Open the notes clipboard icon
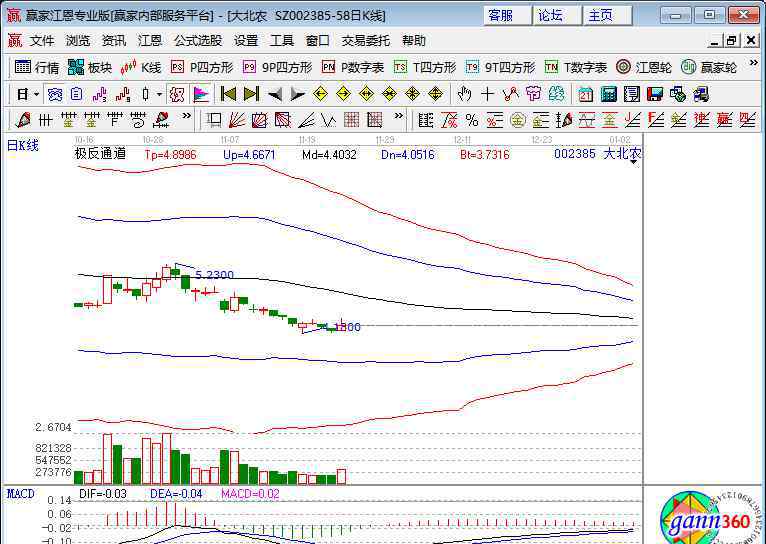766x544 pixels. tap(77, 94)
